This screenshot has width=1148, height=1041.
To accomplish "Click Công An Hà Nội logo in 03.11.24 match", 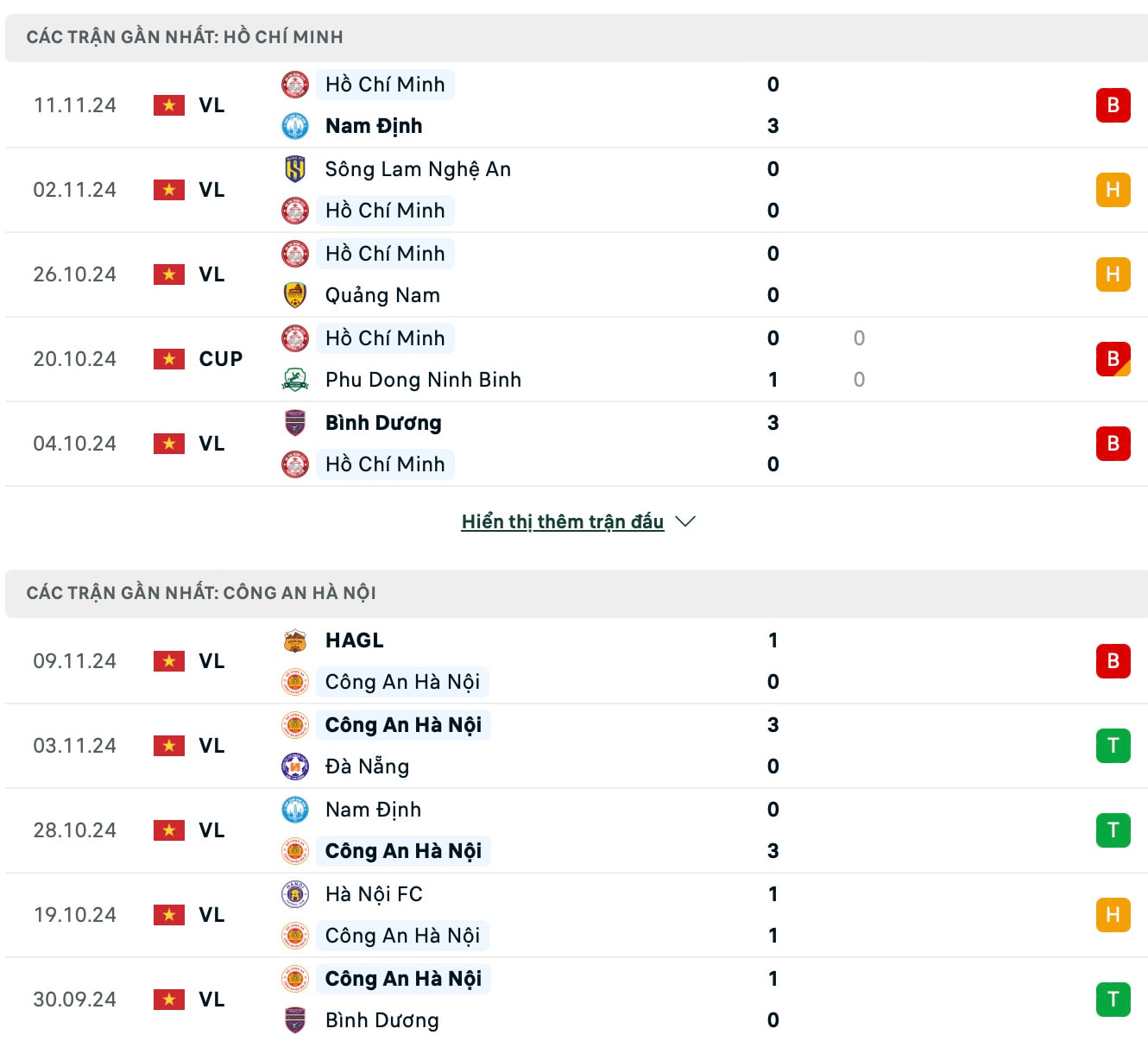I will (295, 725).
